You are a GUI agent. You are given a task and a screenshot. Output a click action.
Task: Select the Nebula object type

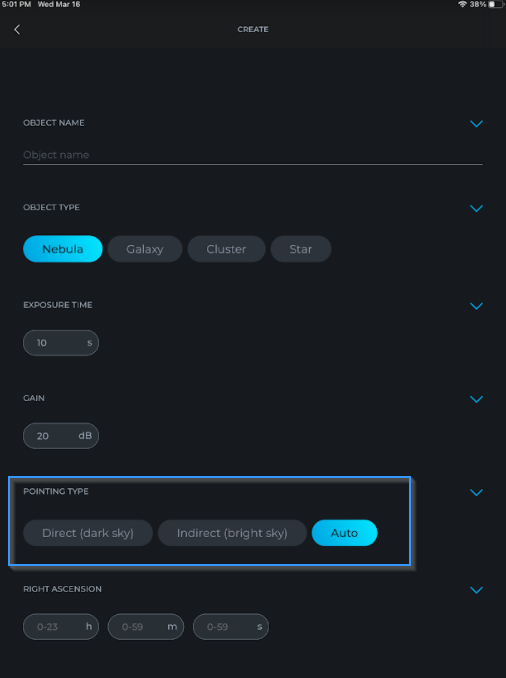tap(63, 249)
